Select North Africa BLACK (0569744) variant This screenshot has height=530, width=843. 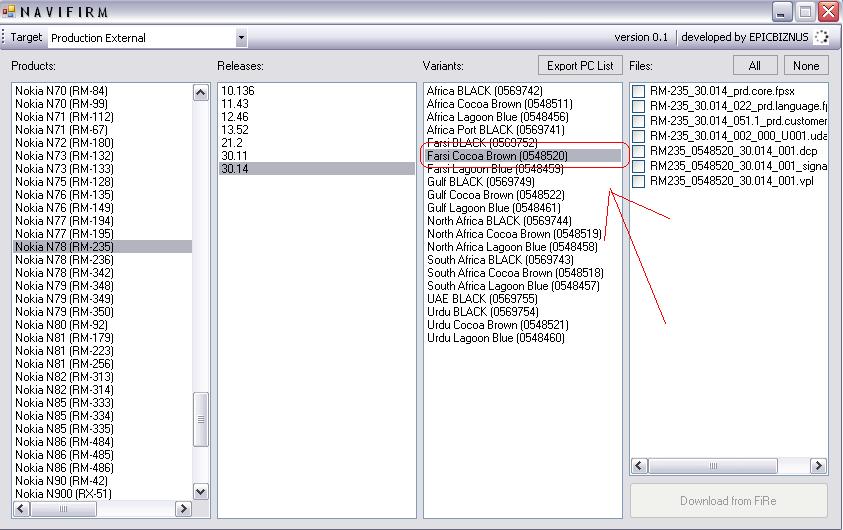pyautogui.click(x=523, y=221)
